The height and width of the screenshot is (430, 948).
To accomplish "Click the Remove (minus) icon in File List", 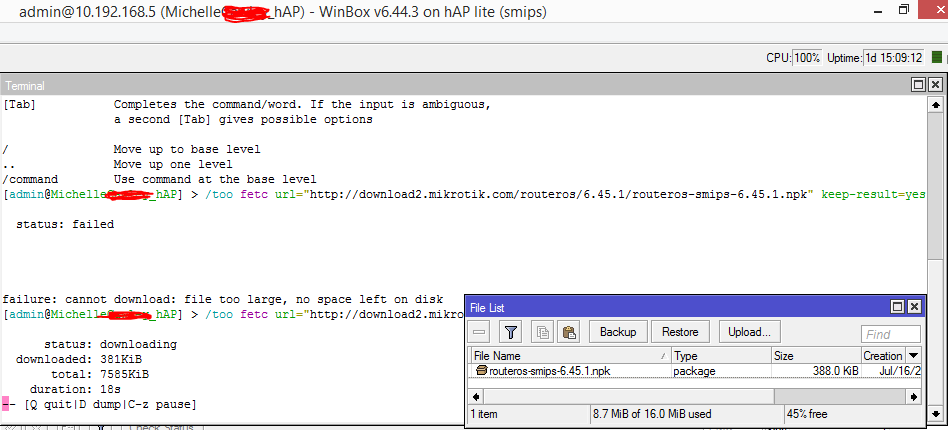I will pyautogui.click(x=480, y=332).
